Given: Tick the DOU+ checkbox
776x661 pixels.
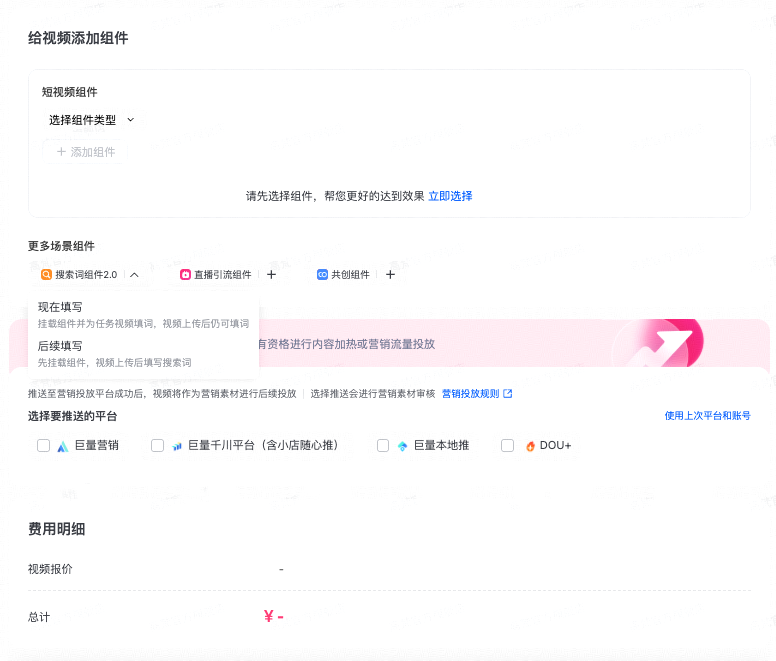Looking at the screenshot, I should pyautogui.click(x=507, y=445).
